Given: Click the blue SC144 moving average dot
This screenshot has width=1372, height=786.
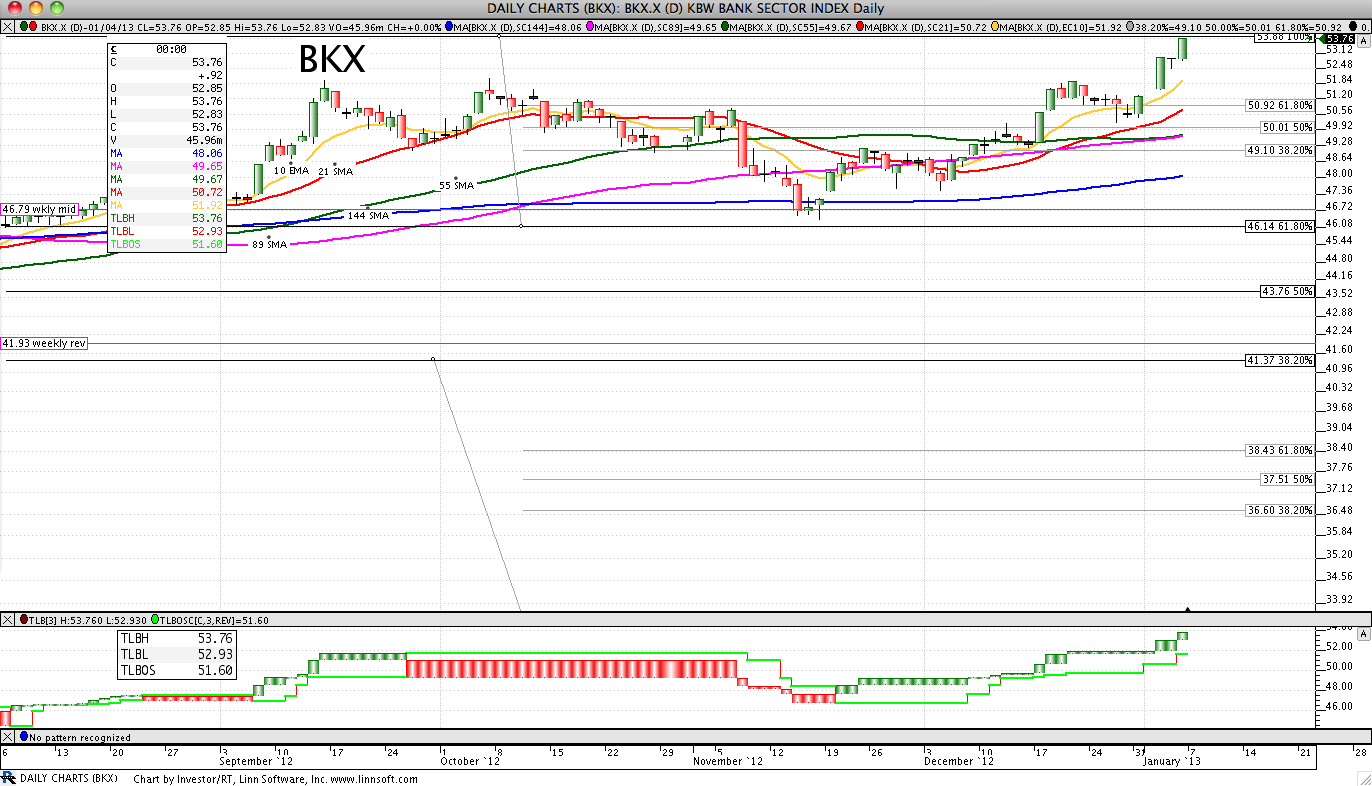Looking at the screenshot, I should (449, 27).
